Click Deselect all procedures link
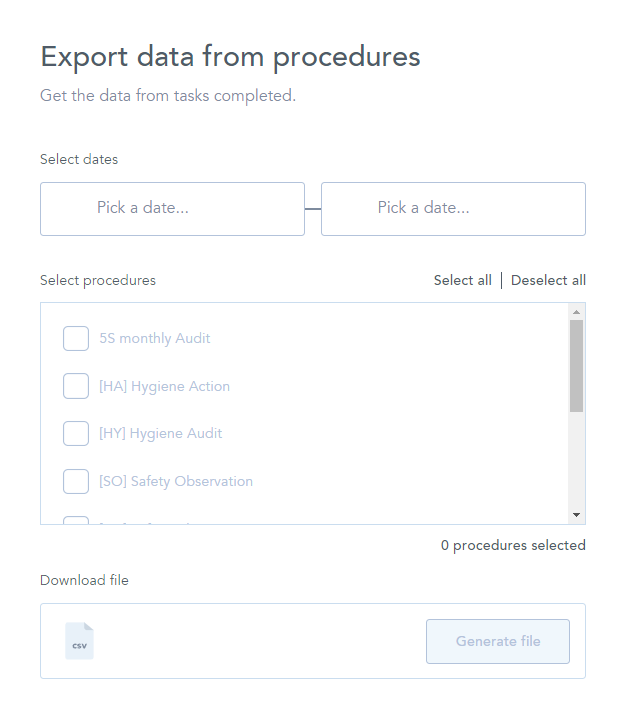 pyautogui.click(x=548, y=280)
